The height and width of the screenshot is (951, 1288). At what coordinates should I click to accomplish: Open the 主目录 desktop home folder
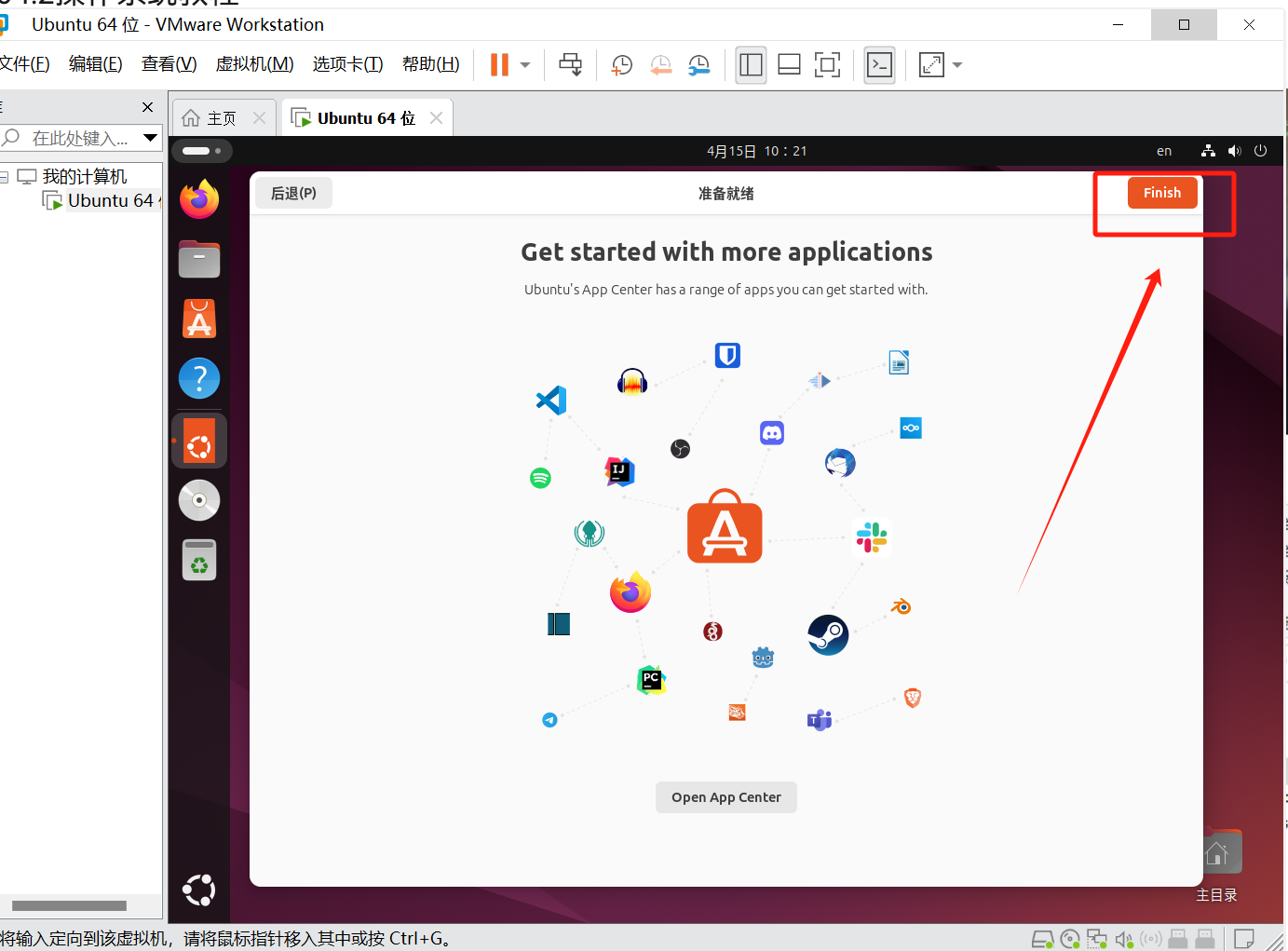tap(1217, 867)
